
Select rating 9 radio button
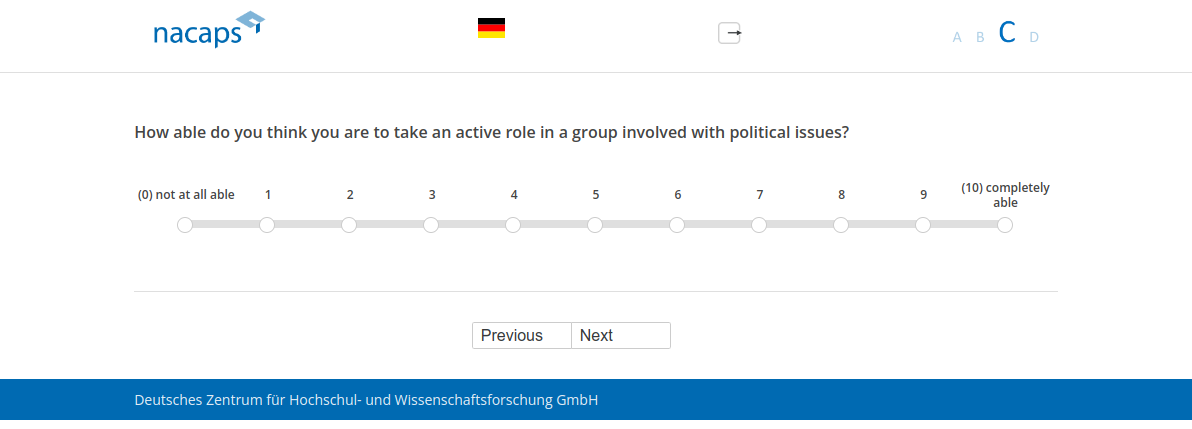pyautogui.click(x=923, y=225)
